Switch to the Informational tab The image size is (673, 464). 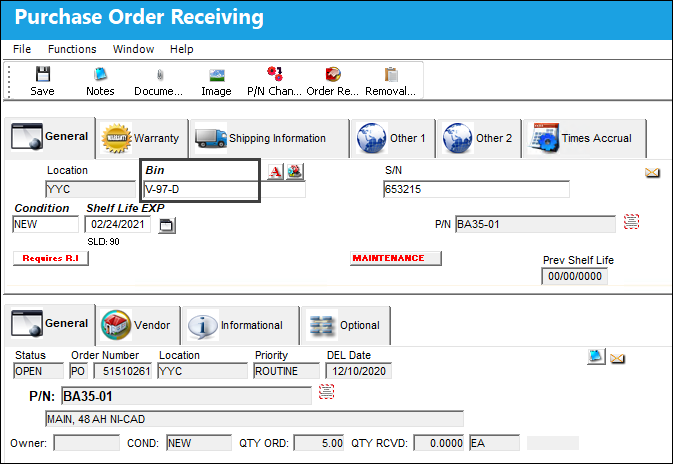tap(240, 325)
